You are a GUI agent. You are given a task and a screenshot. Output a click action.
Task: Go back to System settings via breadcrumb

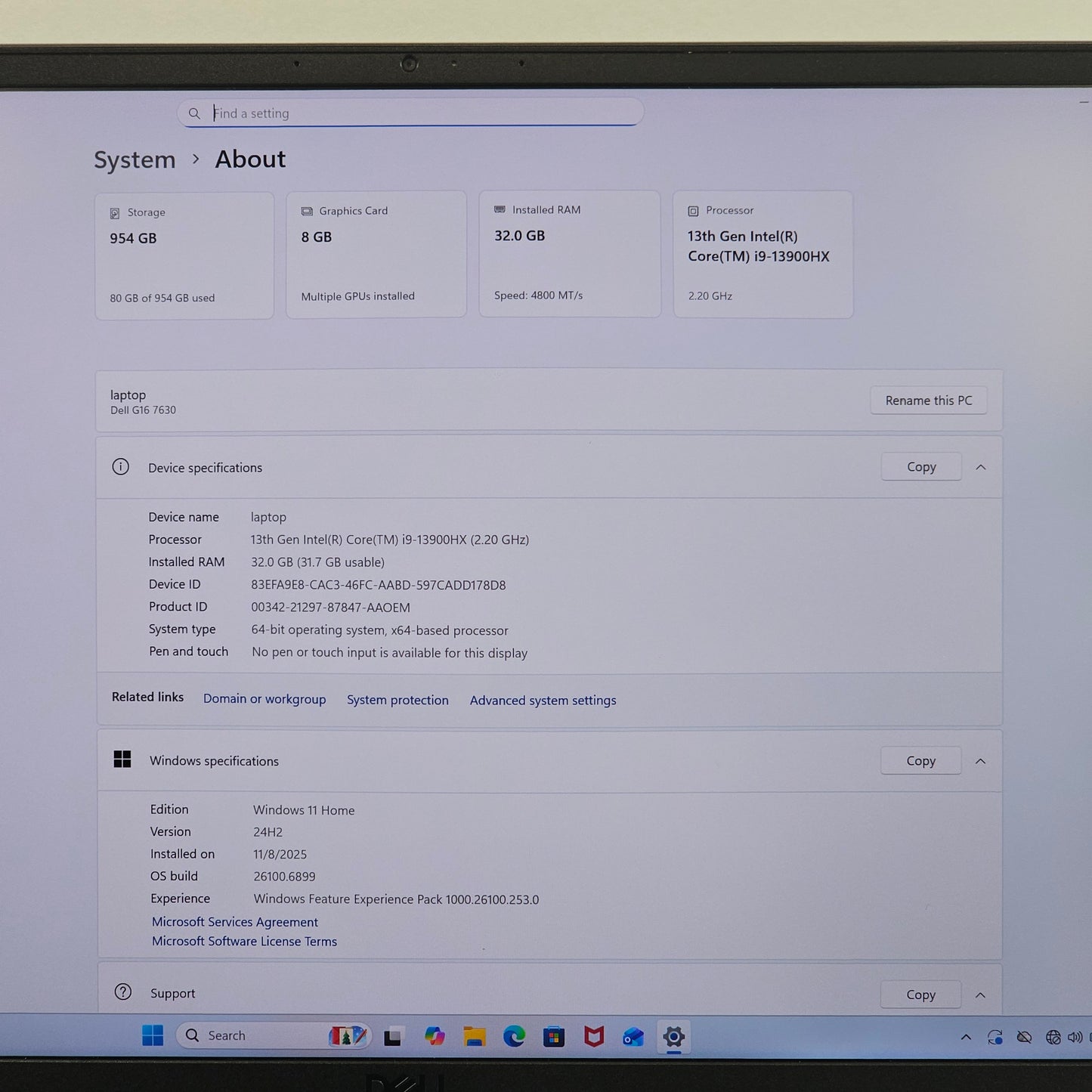pos(135,159)
